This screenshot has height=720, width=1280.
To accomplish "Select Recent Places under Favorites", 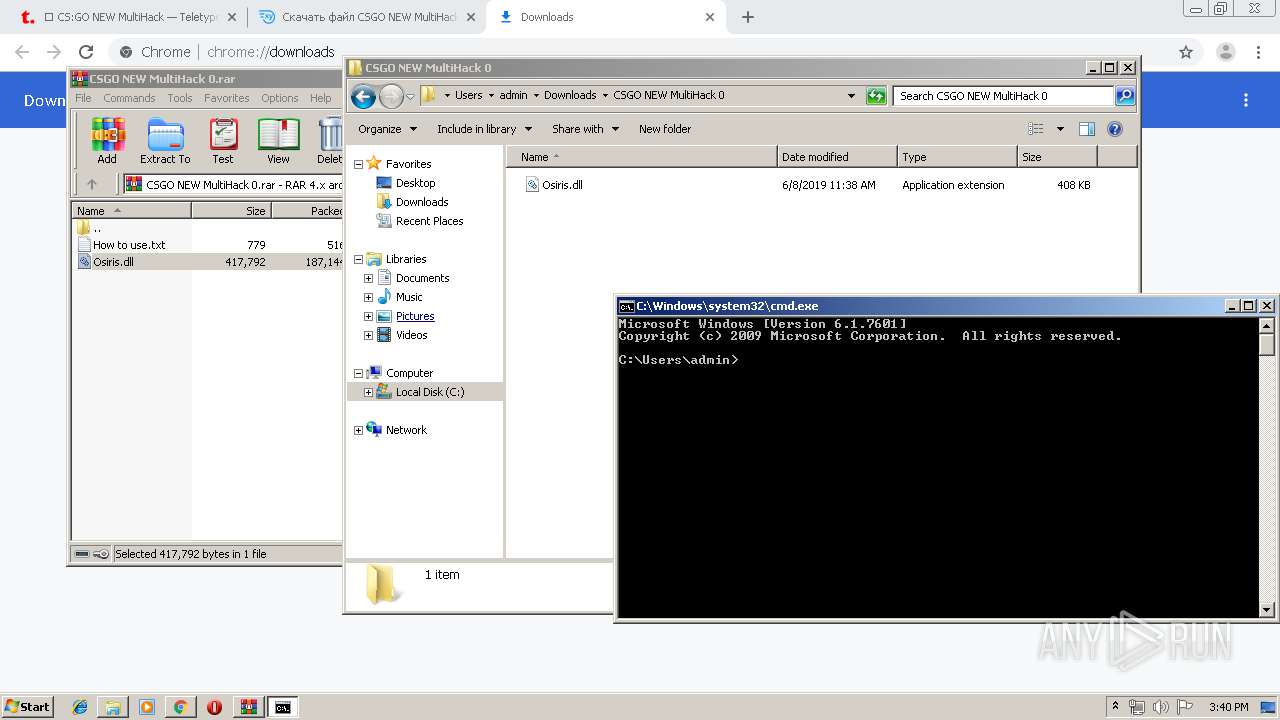I will [429, 221].
